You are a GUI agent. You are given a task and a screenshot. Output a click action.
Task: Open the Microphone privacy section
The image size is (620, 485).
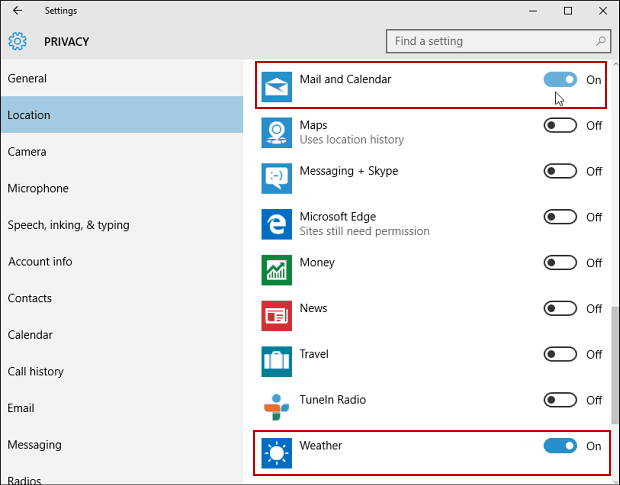tap(122, 188)
